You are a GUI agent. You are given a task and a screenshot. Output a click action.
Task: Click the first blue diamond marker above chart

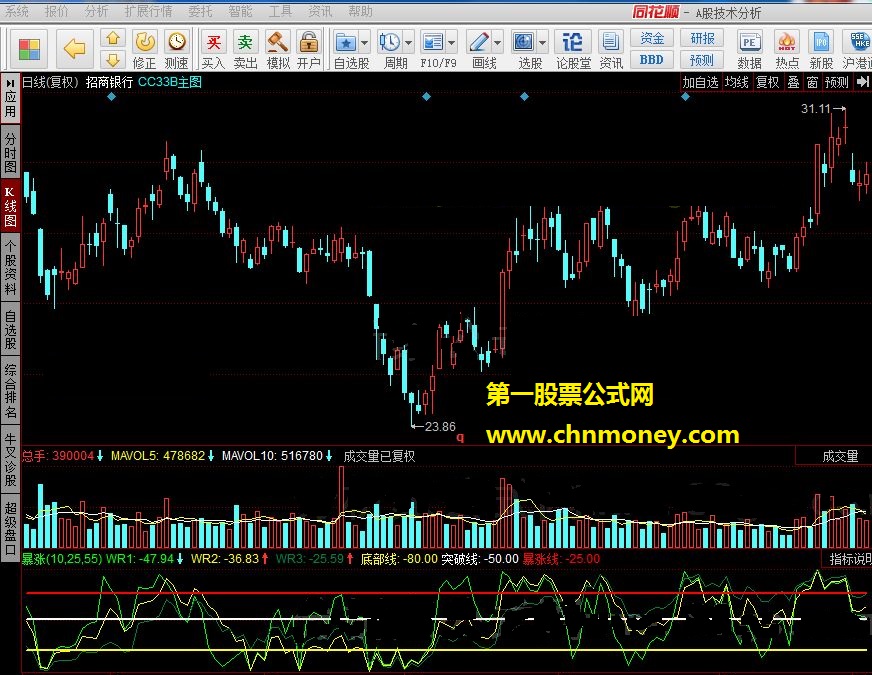[x=112, y=96]
